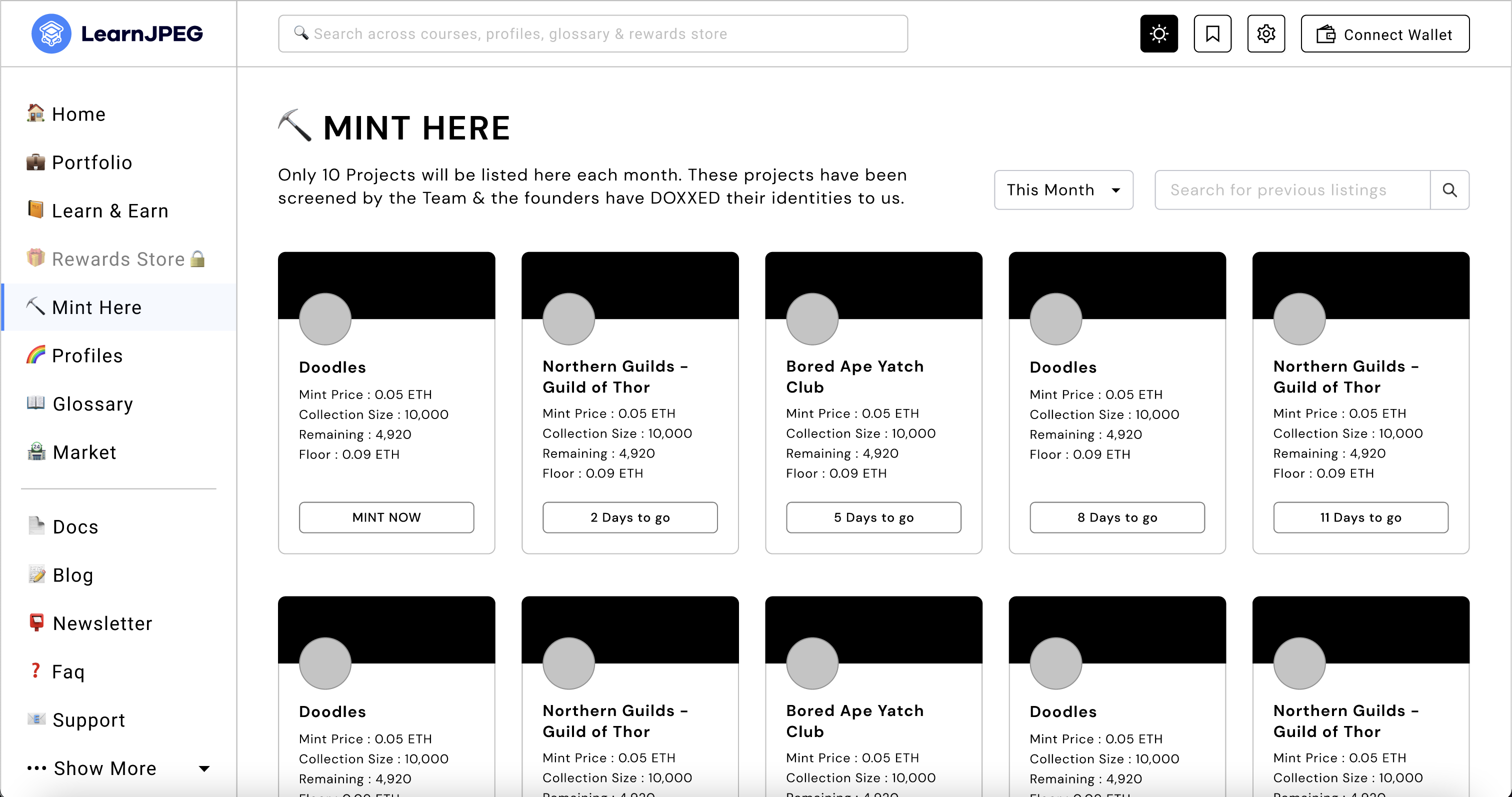Click the global search courses input field
Image resolution: width=1512 pixels, height=797 pixels.
(593, 33)
